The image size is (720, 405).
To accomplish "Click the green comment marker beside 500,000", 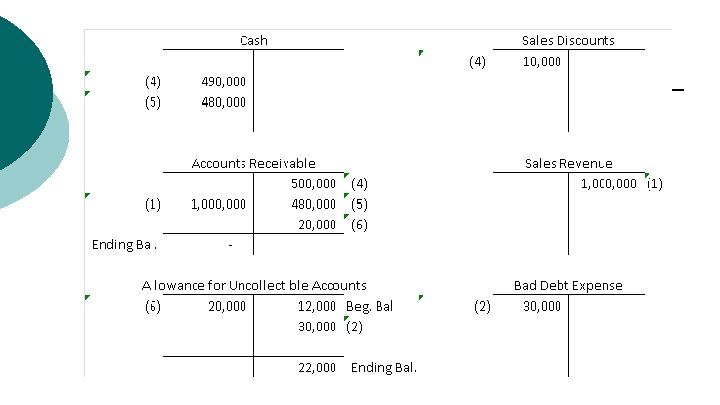I will tap(346, 175).
